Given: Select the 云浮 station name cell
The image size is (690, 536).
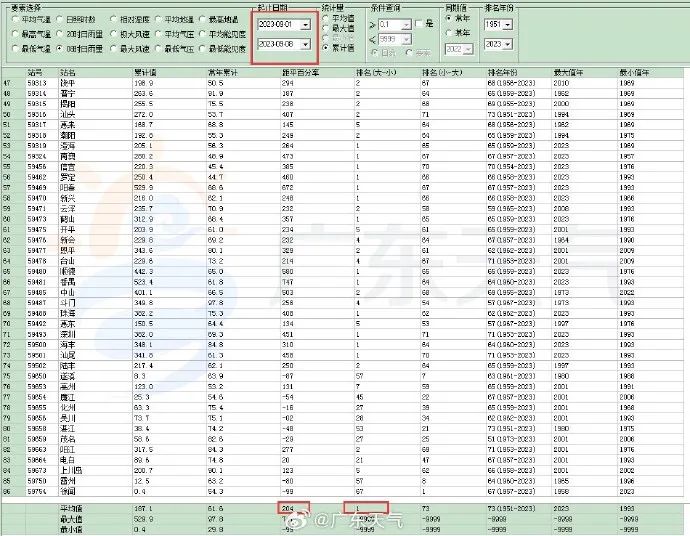Looking at the screenshot, I should point(68,209).
